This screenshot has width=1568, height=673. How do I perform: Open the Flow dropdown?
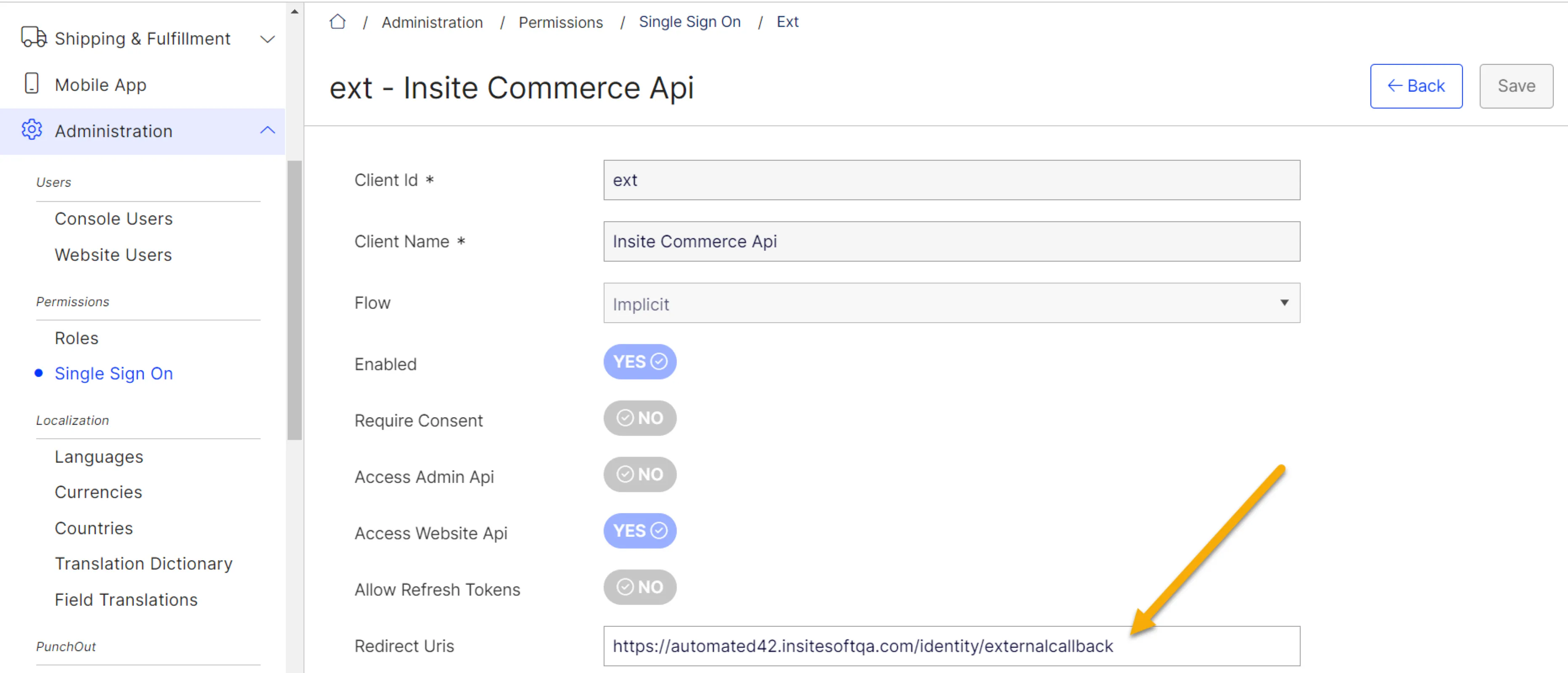click(951, 303)
